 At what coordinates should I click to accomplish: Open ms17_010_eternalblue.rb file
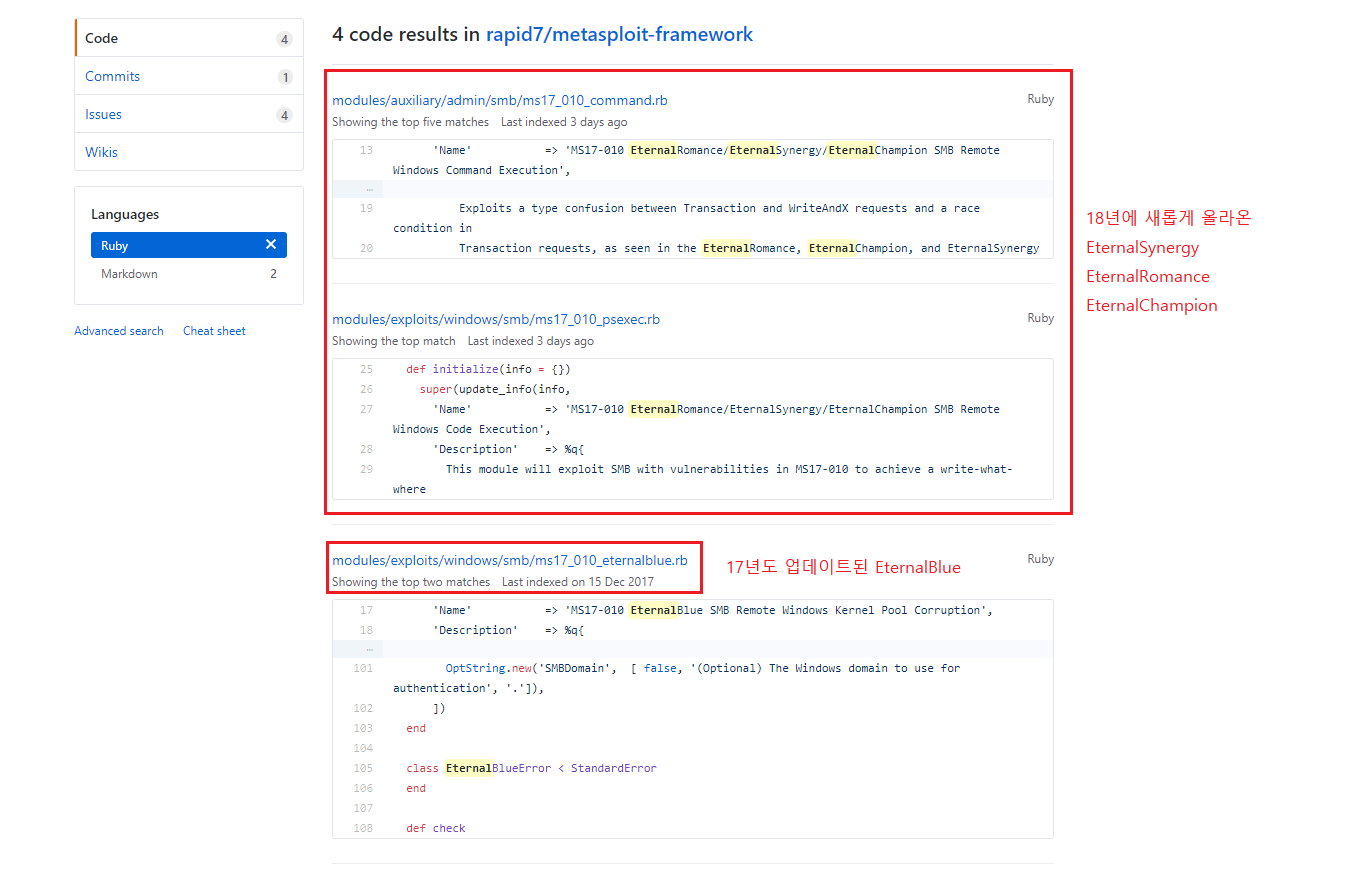click(510, 560)
